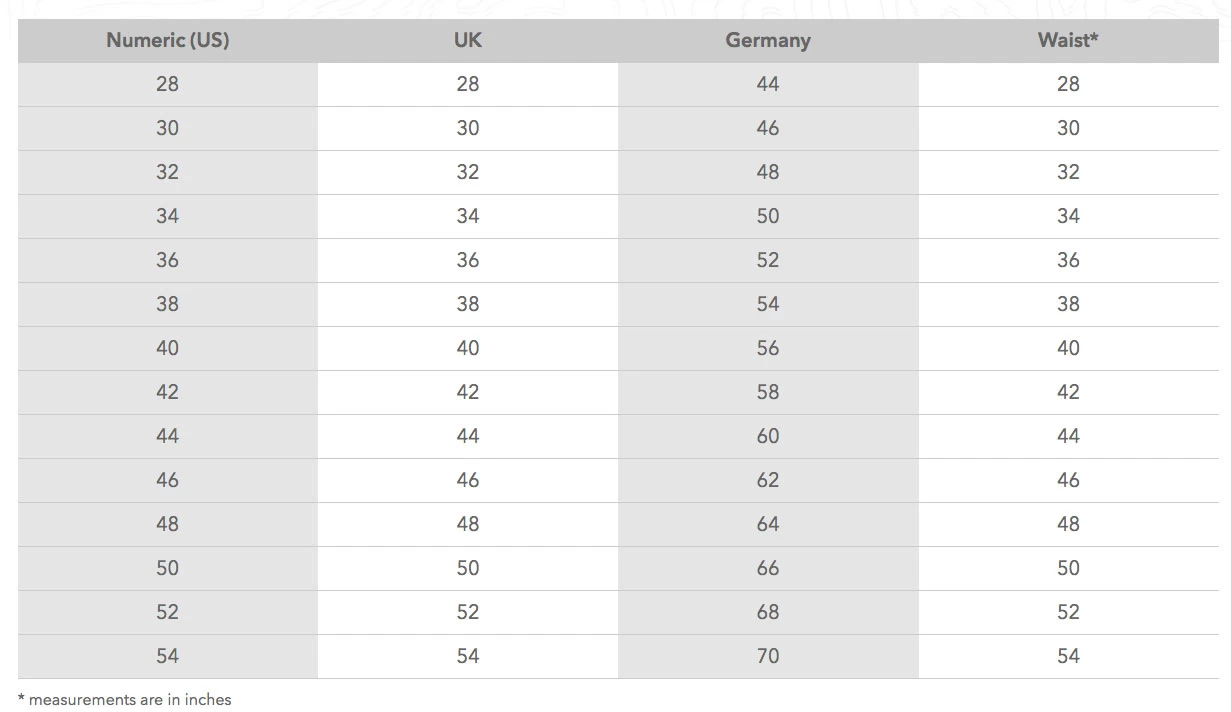Click the UK column header
1231x712 pixels.
[x=468, y=41]
